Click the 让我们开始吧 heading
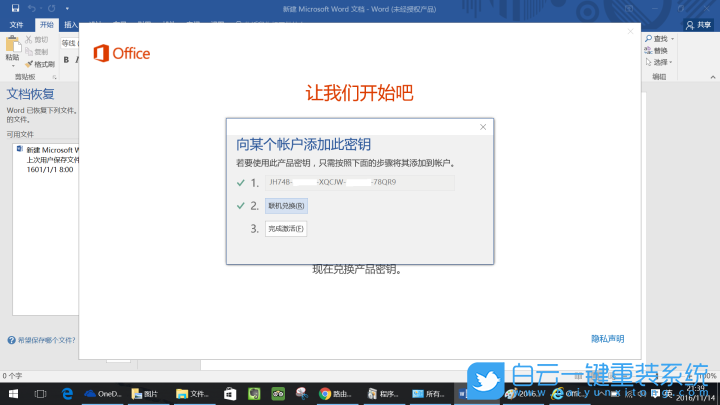The image size is (720, 405). click(x=360, y=93)
